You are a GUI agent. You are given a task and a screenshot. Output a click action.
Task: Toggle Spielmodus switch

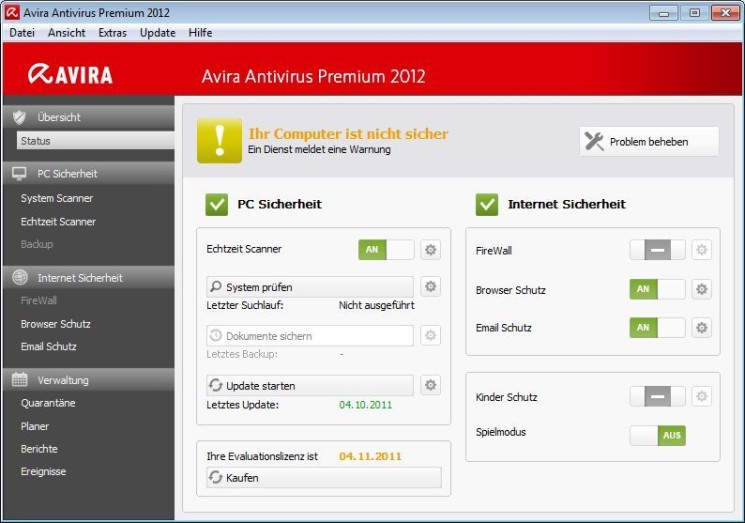(x=658, y=435)
